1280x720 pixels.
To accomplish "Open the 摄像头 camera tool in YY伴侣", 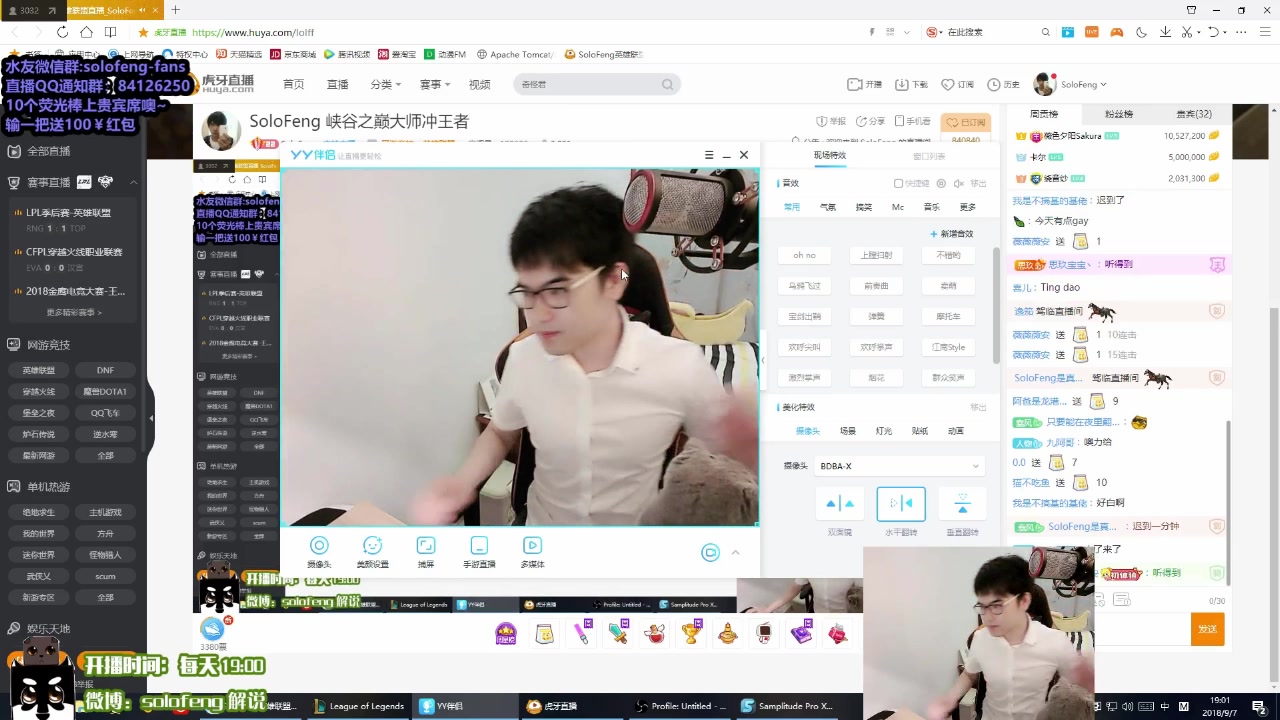I will click(319, 552).
